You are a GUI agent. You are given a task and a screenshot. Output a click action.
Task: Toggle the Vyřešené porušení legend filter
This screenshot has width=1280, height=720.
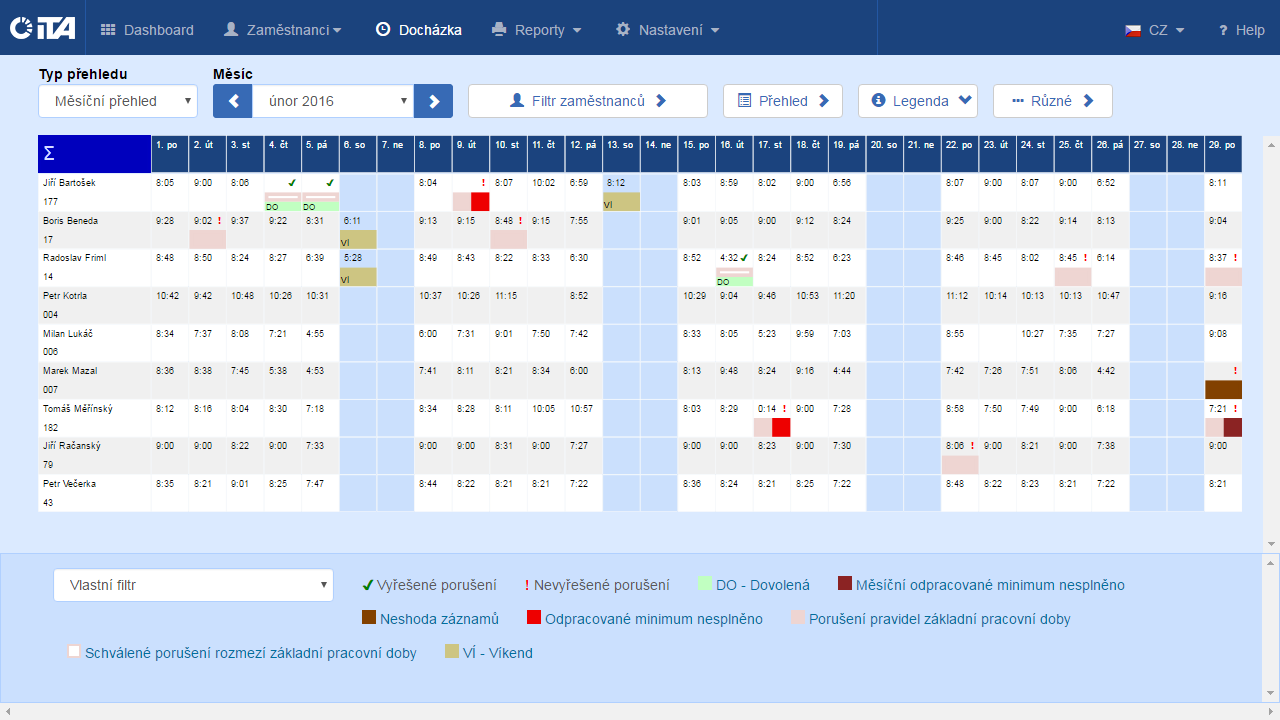429,585
